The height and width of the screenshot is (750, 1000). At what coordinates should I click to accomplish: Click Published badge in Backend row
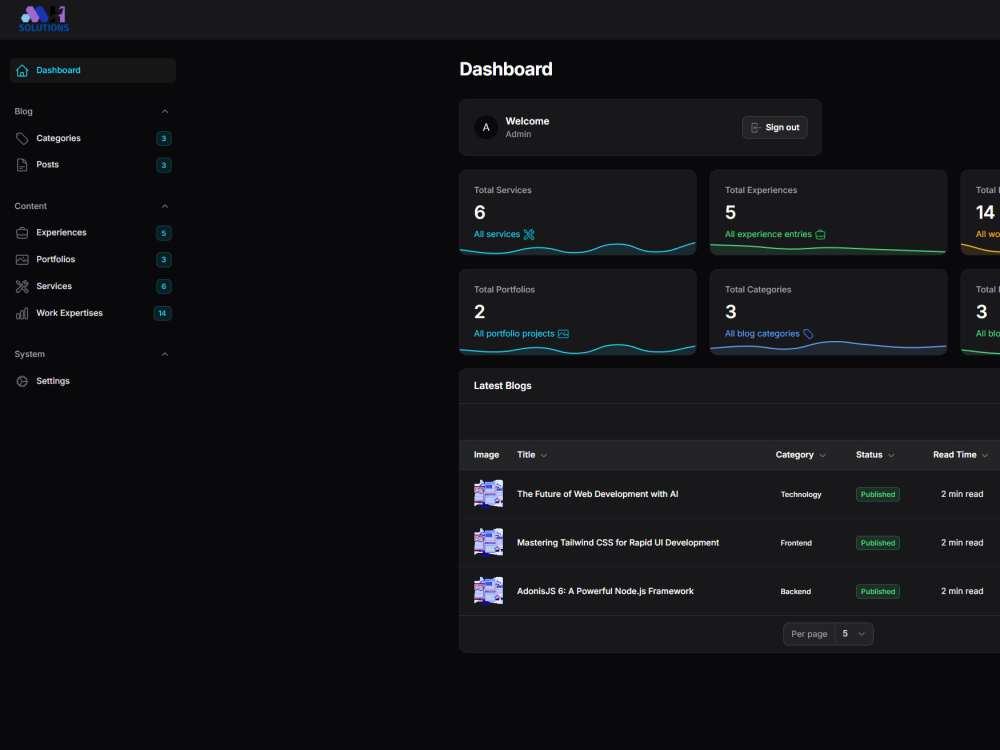878,591
